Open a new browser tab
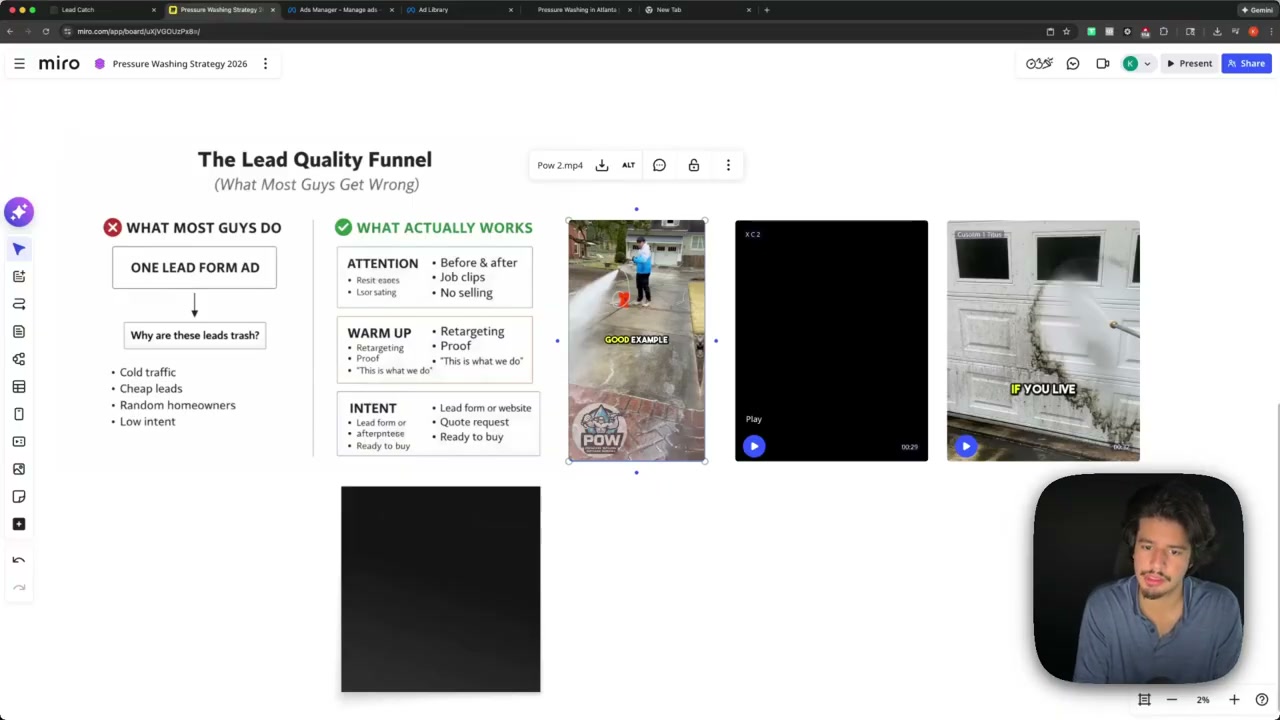 click(767, 10)
